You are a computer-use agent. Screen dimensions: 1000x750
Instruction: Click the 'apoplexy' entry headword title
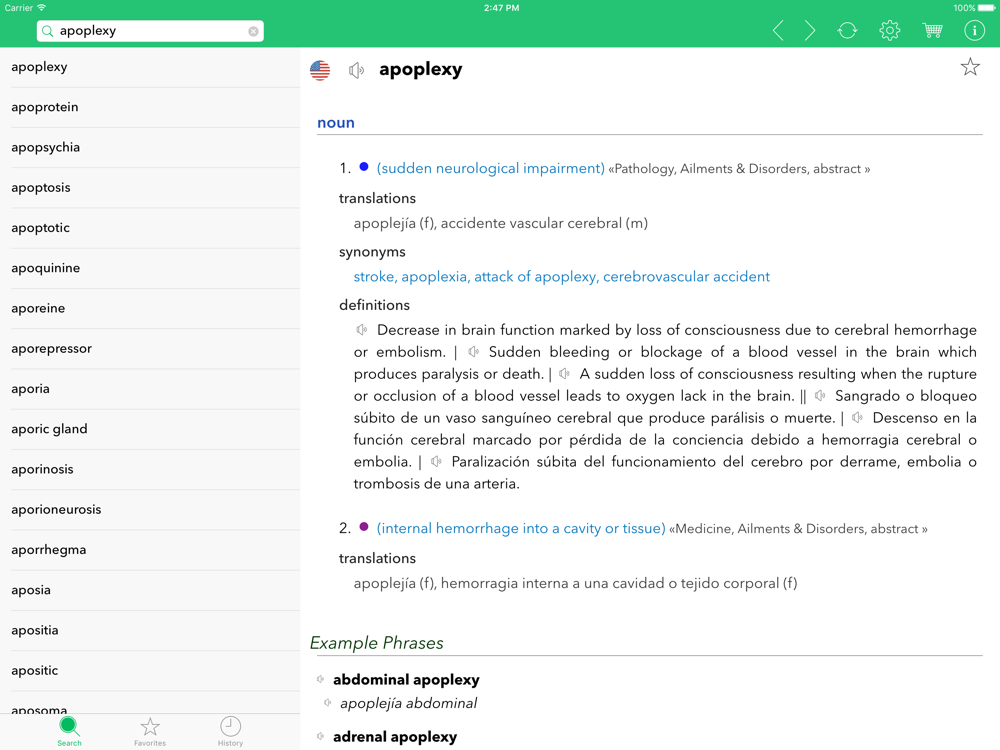click(x=420, y=70)
